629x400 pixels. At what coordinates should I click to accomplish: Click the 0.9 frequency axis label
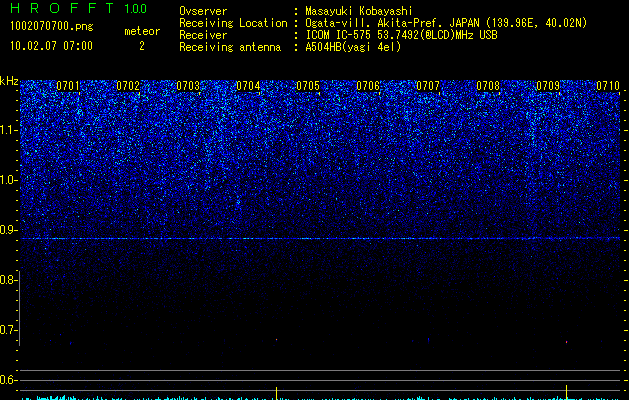7,230
